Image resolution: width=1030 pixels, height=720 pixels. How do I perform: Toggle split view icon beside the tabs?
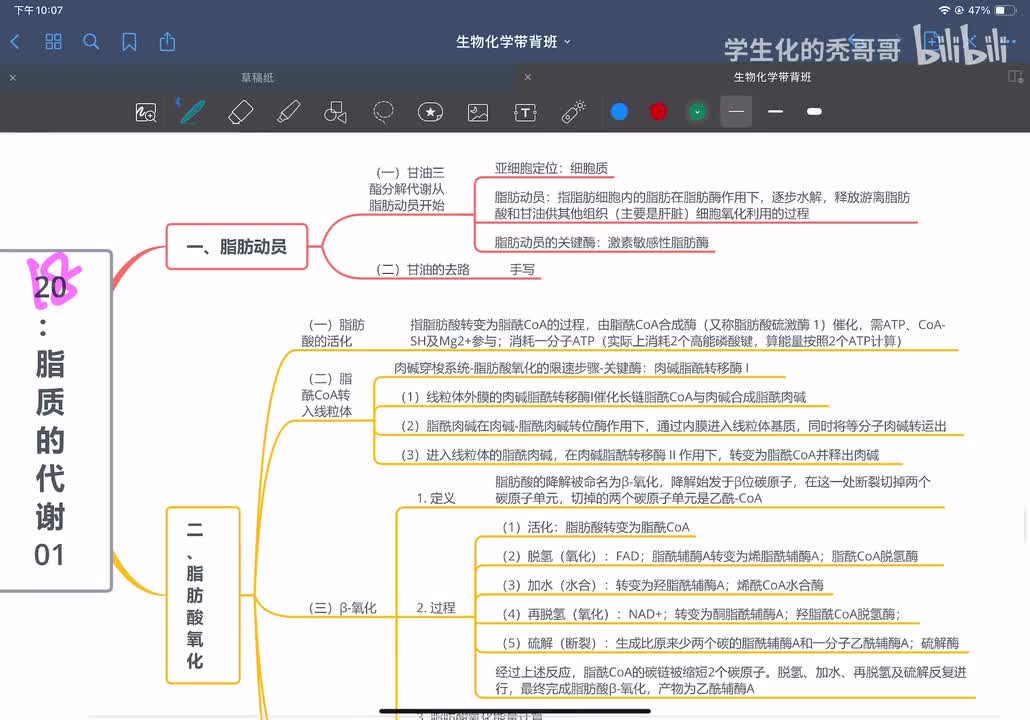click(x=1015, y=77)
